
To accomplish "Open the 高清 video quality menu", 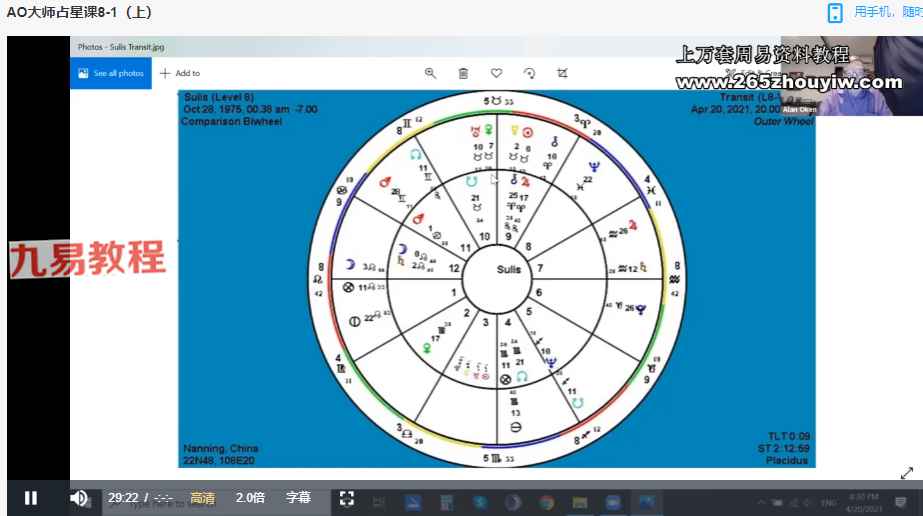I will pos(202,498).
